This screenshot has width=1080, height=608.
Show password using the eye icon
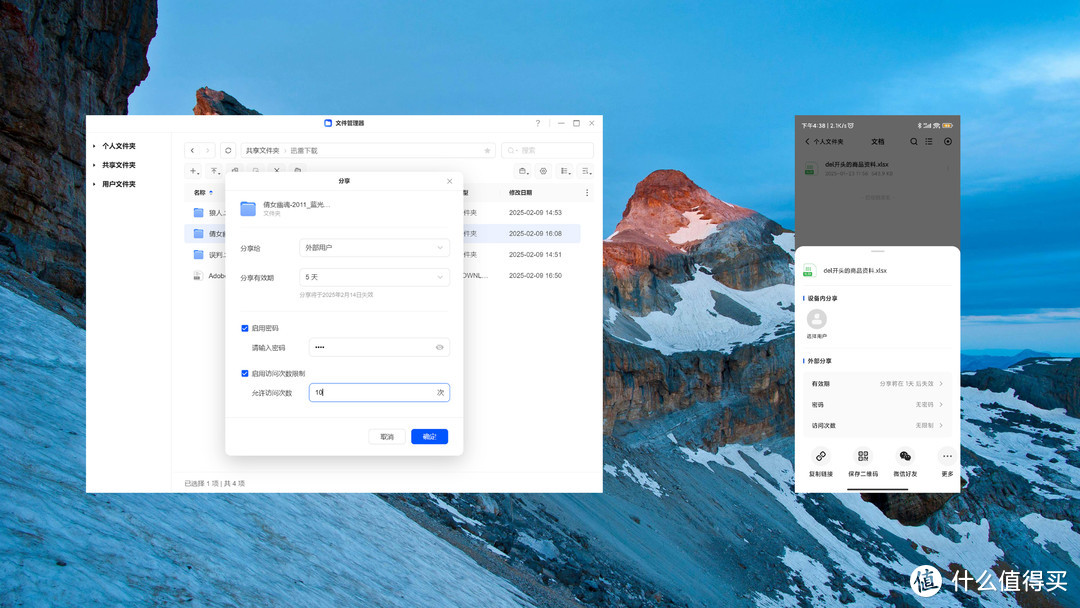pyautogui.click(x=439, y=348)
